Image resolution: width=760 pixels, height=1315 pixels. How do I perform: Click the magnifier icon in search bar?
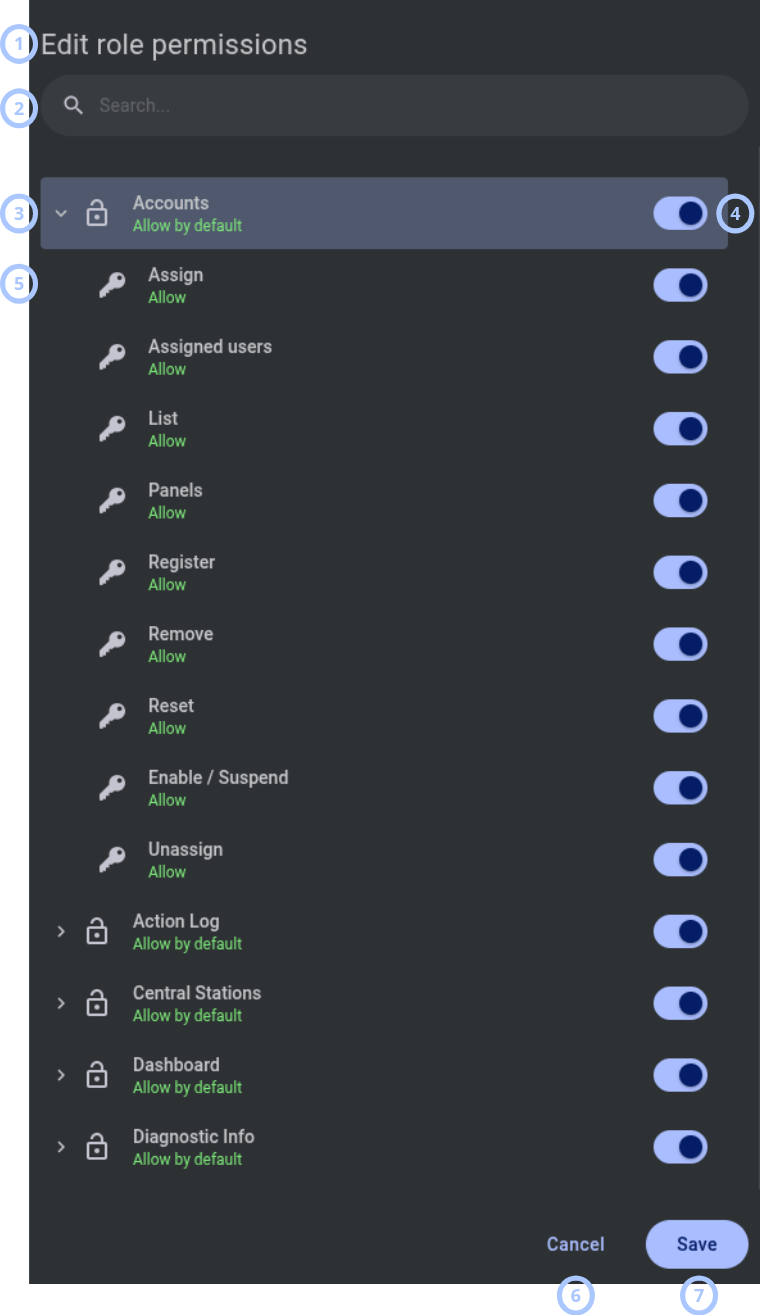(73, 105)
